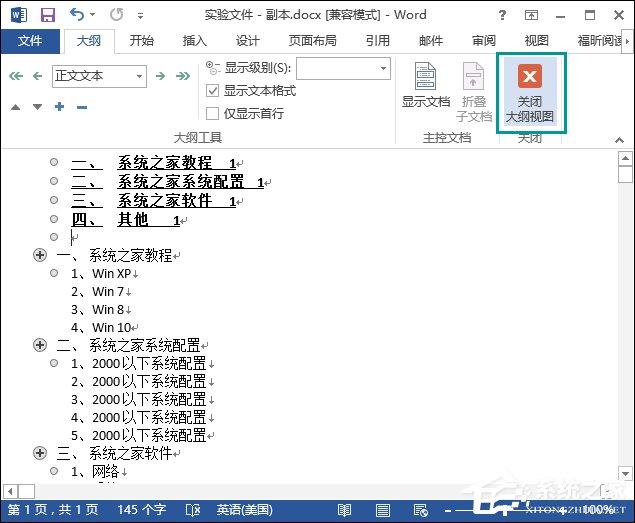
Task: Switch to Read Mode view icon
Action: pos(345,510)
